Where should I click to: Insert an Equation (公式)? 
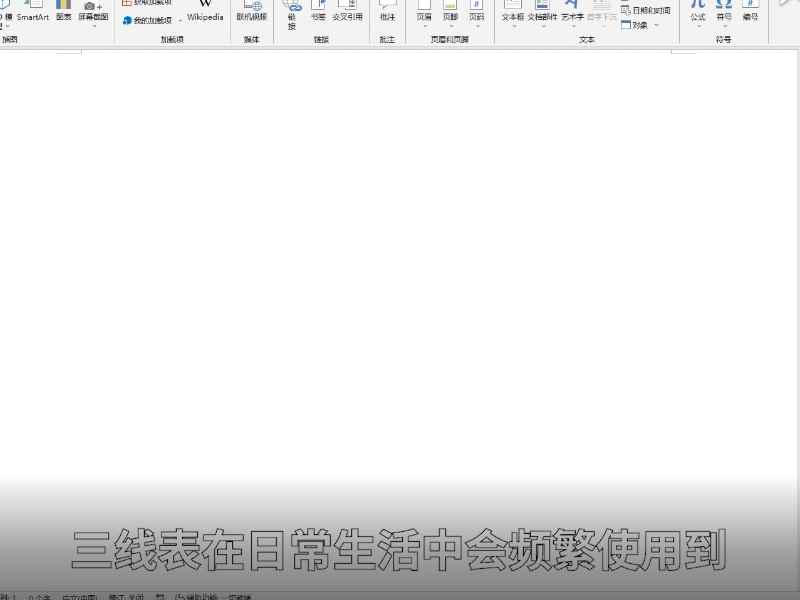[x=697, y=14]
